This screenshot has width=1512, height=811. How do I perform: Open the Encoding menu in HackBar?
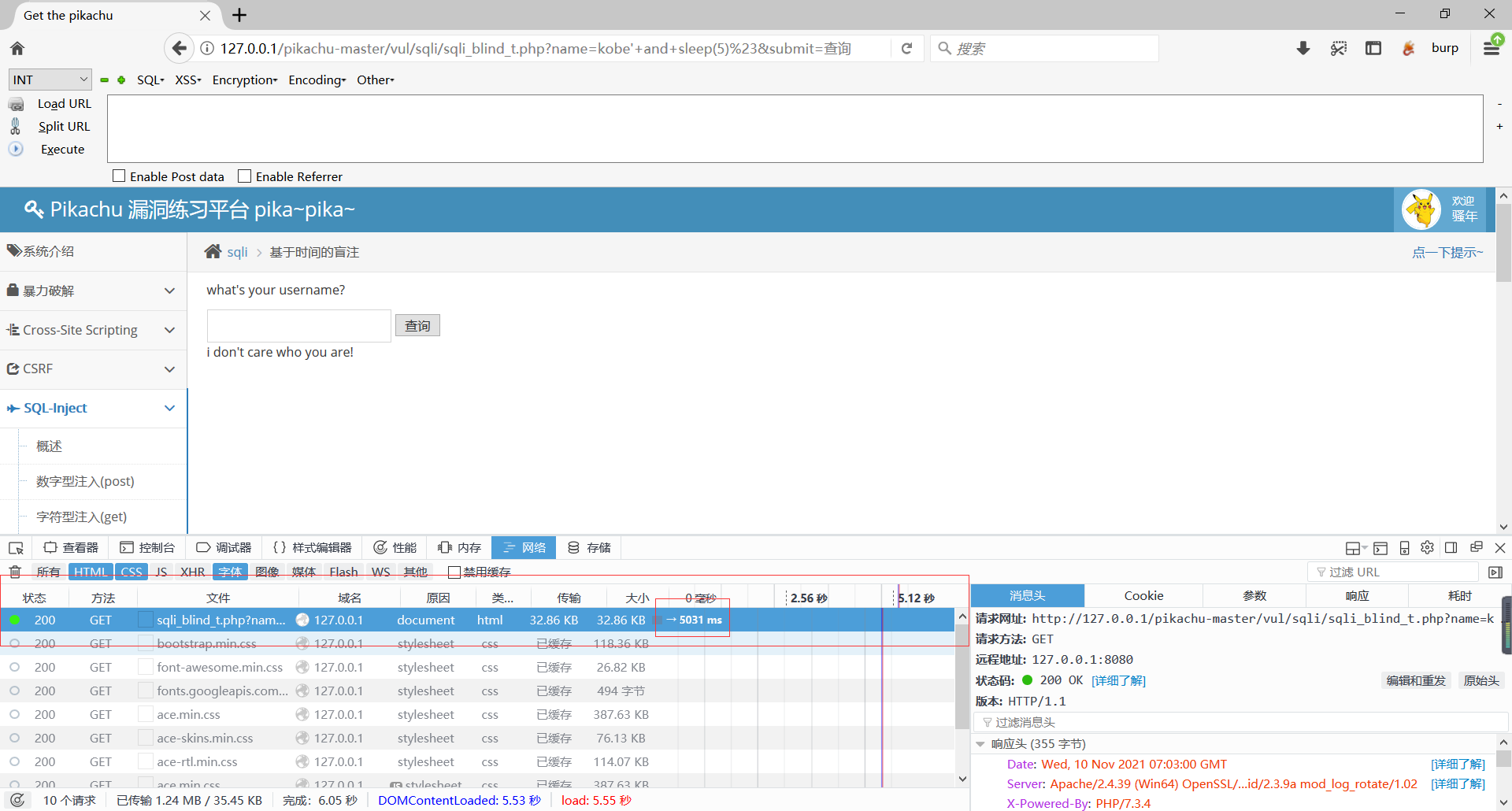[317, 80]
